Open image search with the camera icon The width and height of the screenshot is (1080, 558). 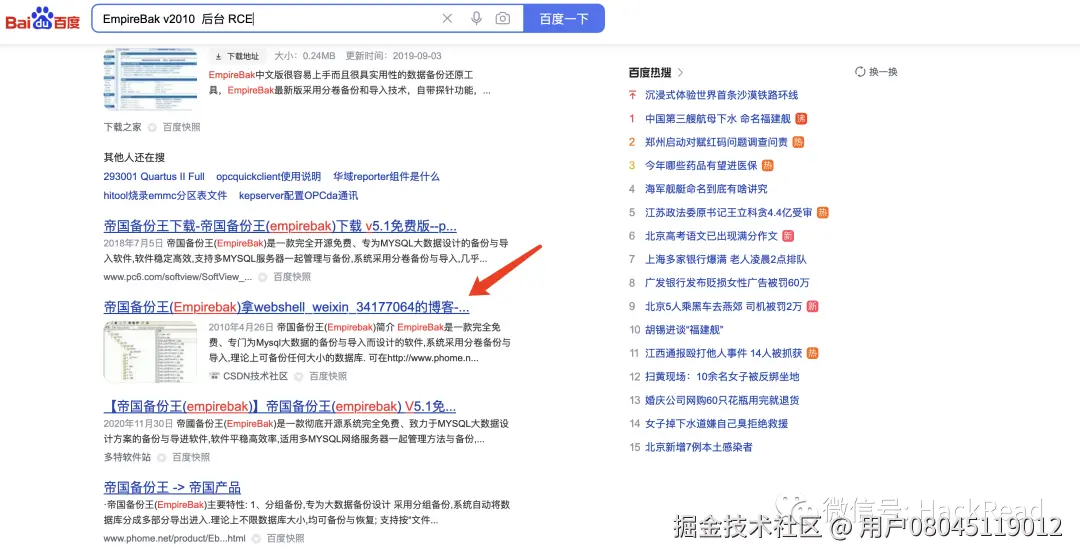pos(503,19)
